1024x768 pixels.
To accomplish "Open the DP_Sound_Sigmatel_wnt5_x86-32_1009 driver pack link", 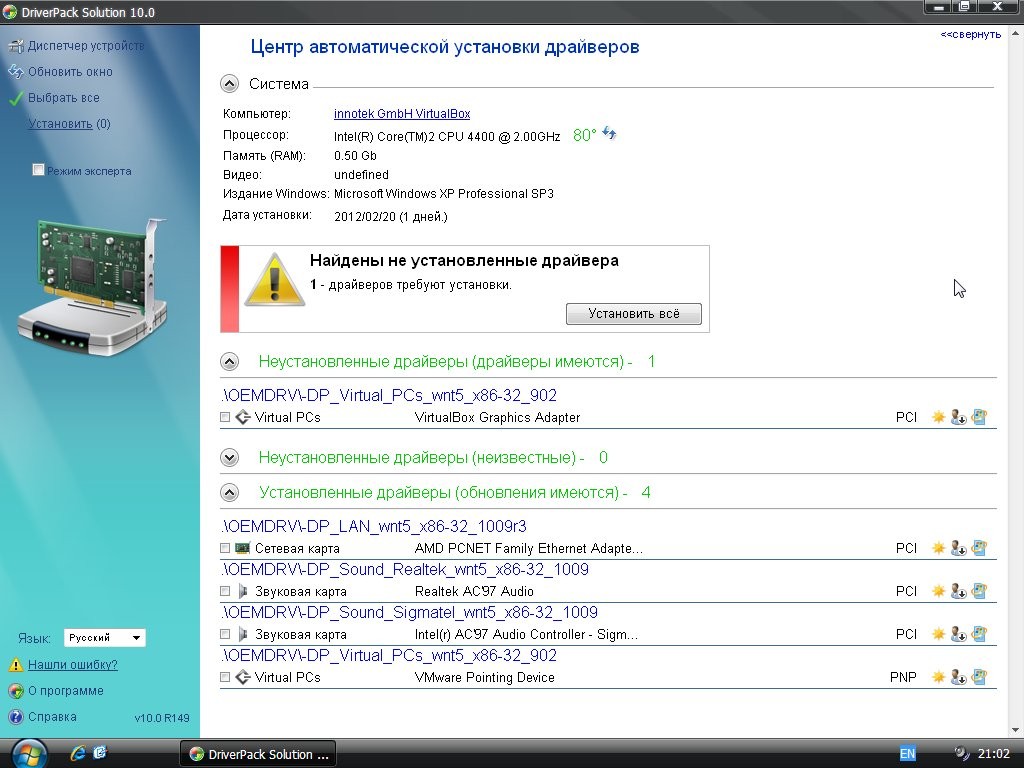I will 409,613.
